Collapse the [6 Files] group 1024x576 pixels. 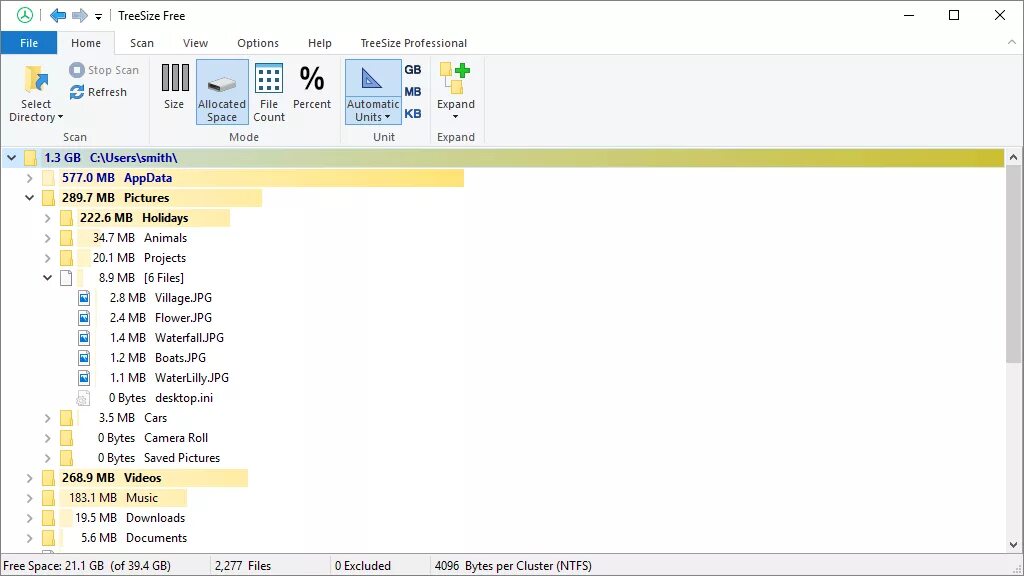pos(47,278)
